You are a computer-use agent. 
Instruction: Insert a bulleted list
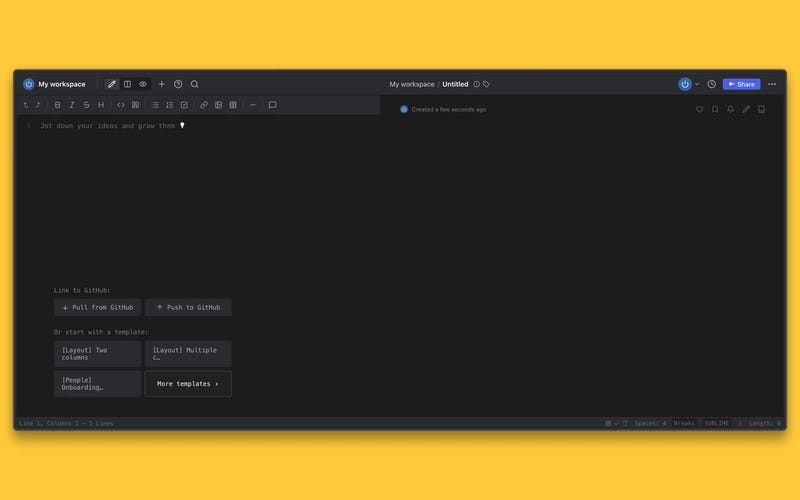pos(155,105)
